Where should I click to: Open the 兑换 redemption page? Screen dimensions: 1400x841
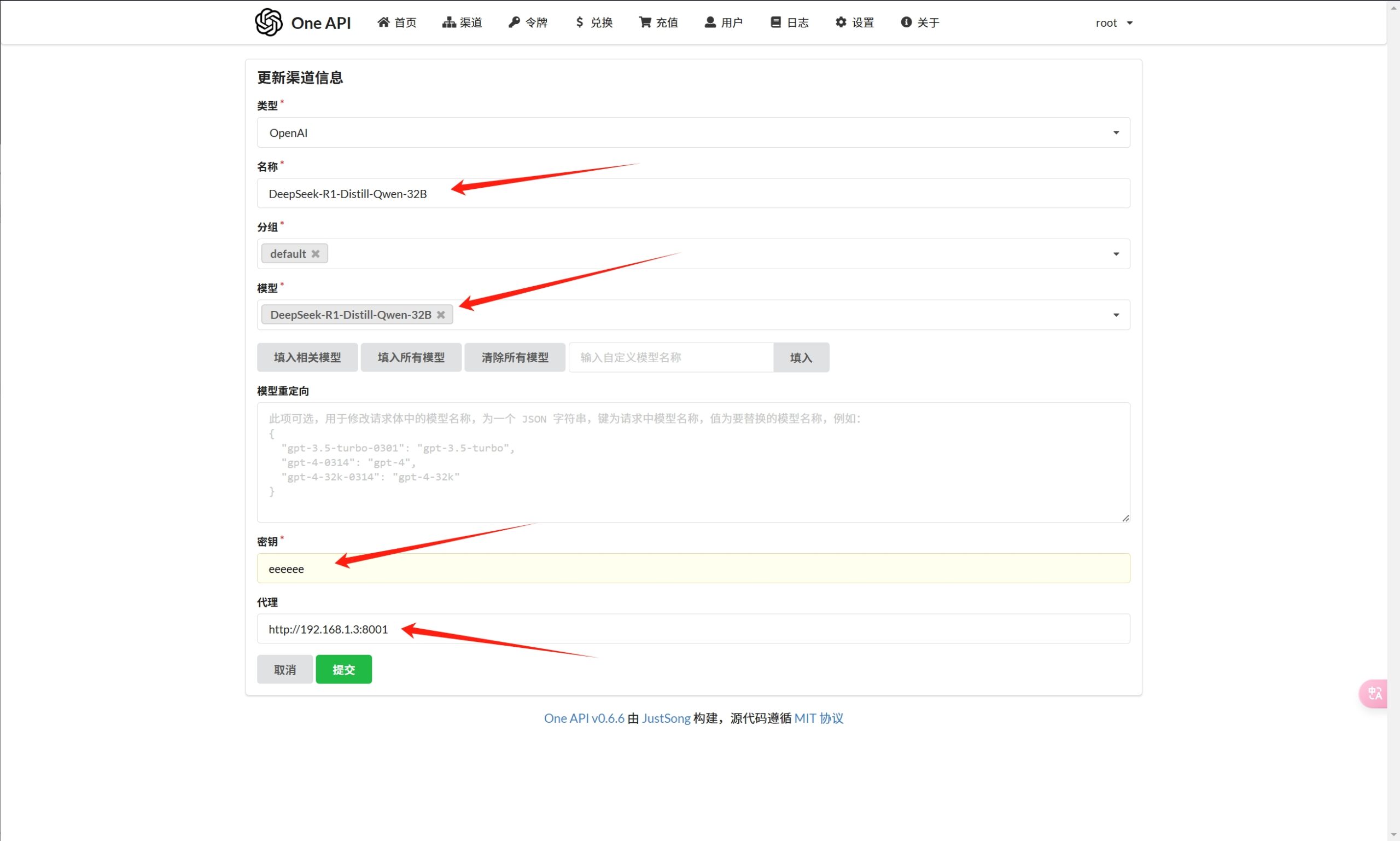593,22
